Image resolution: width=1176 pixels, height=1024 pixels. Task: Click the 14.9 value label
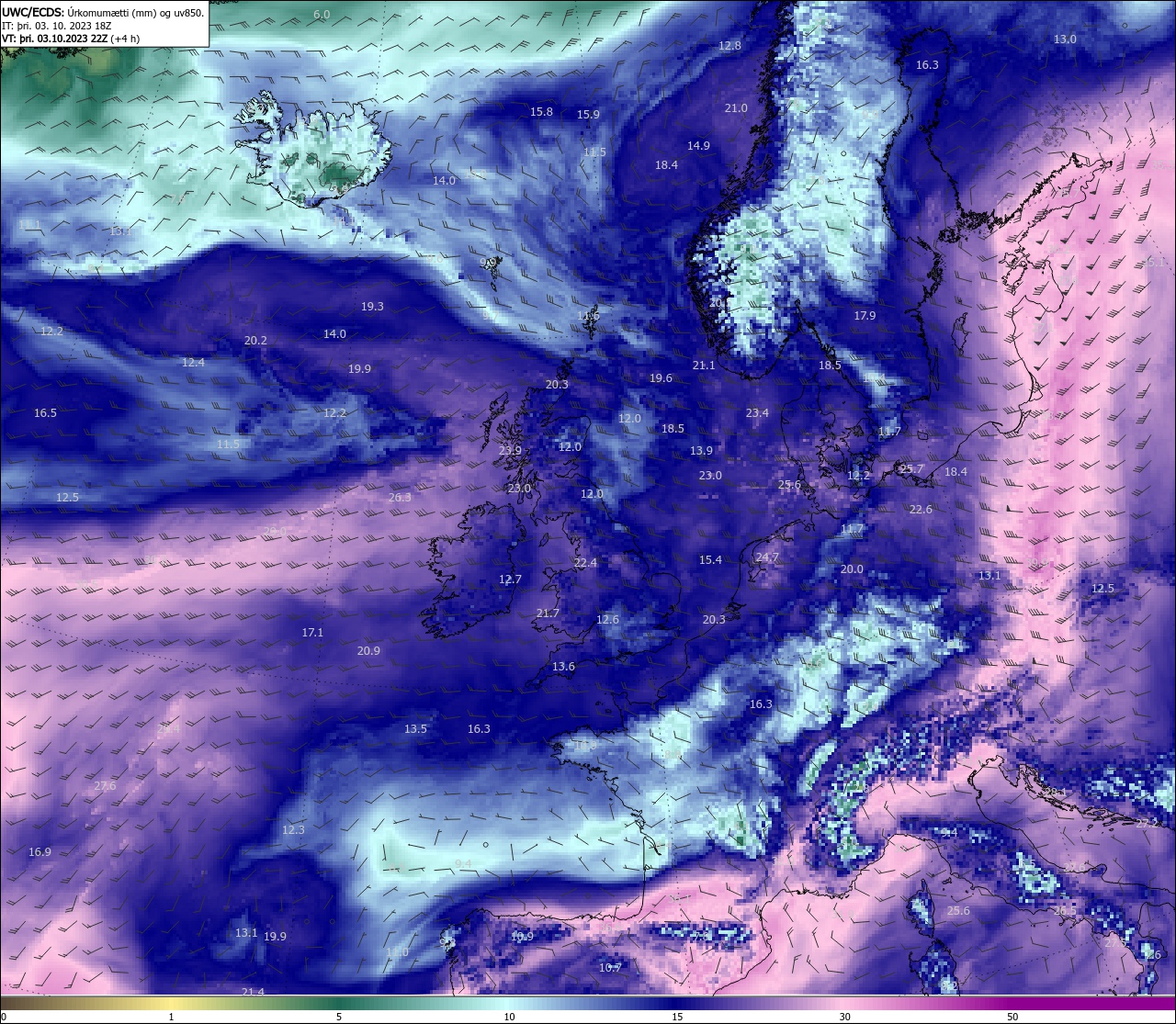[x=698, y=146]
